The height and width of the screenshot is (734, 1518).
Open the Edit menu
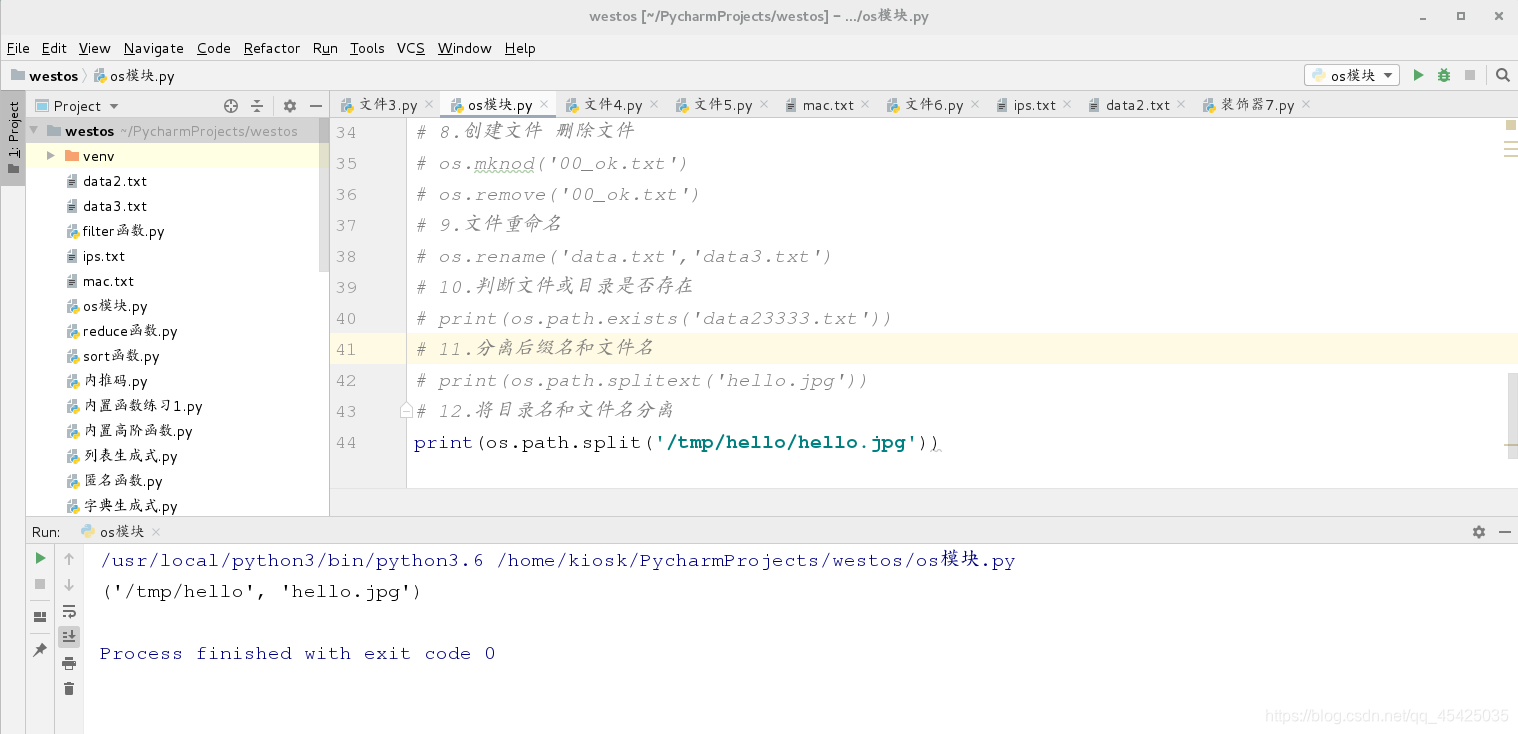pyautogui.click(x=54, y=48)
